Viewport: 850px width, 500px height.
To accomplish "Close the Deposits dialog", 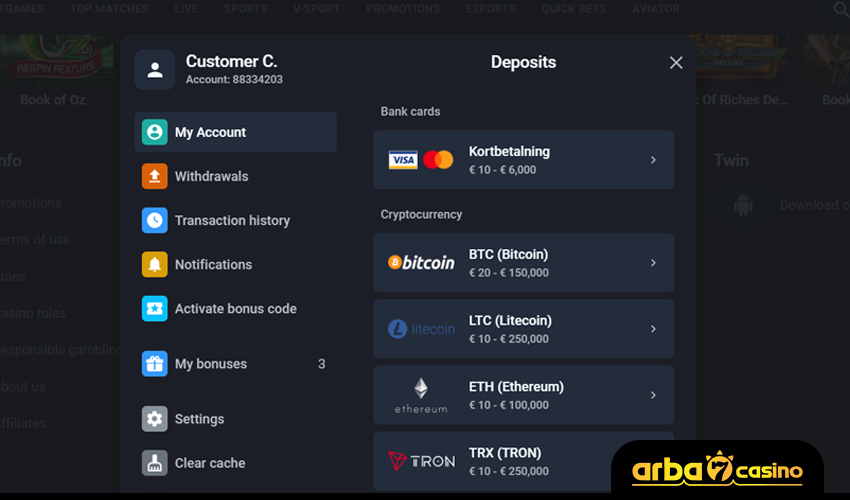I will pyautogui.click(x=676, y=63).
